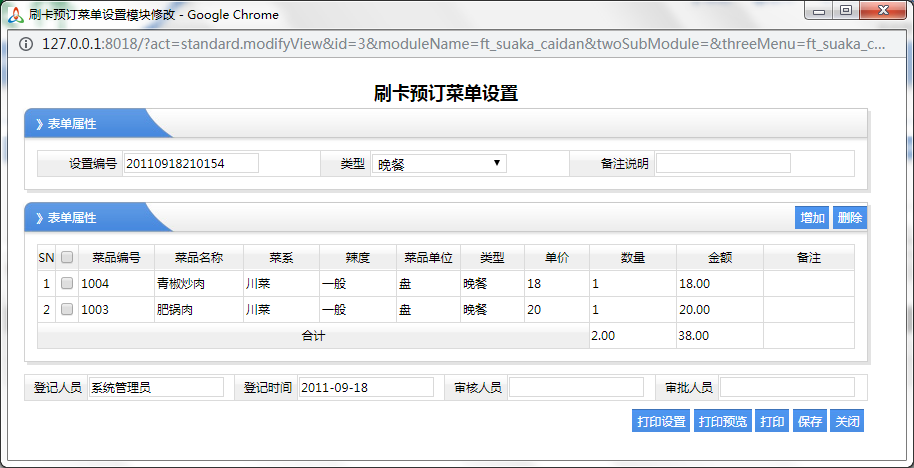914x468 pixels.
Task: Collapse the second 表单属性 section above table
Action: click(x=68, y=218)
